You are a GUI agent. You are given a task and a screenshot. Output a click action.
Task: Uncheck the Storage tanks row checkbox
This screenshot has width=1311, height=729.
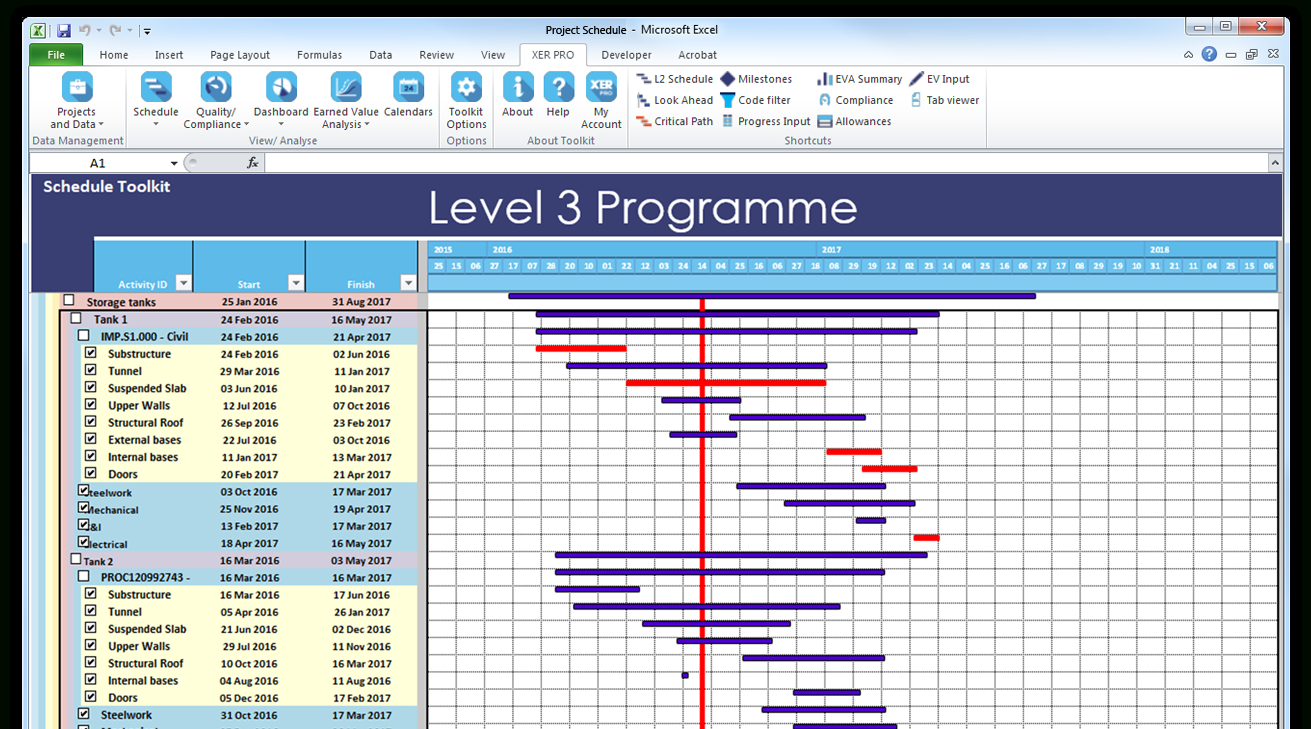[68, 299]
